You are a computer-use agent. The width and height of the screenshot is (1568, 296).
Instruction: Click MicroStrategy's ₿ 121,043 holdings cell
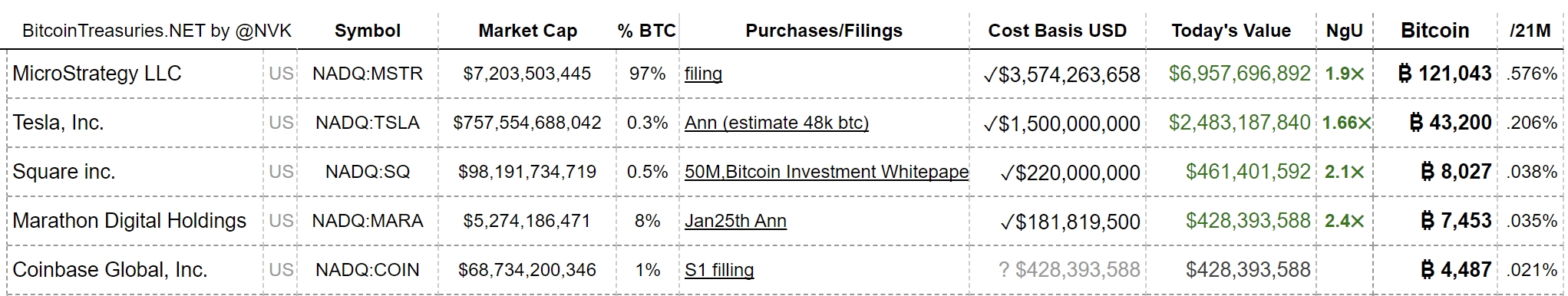1444,74
